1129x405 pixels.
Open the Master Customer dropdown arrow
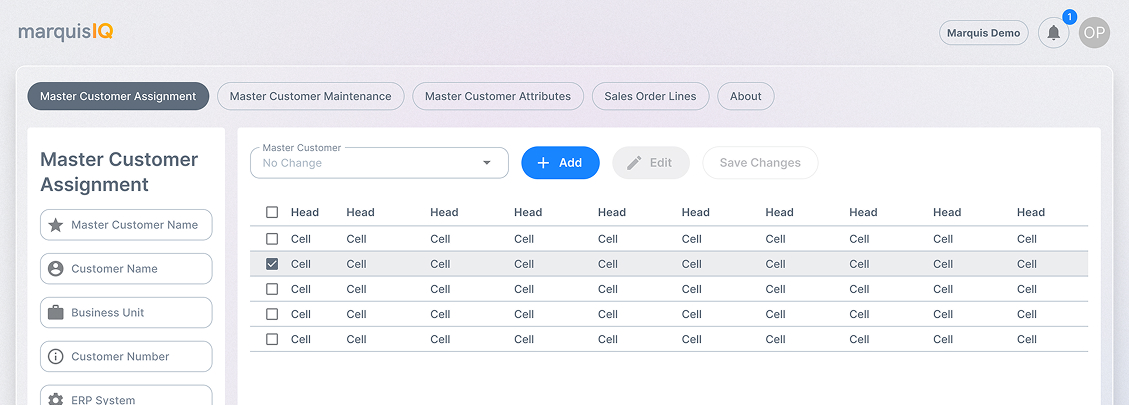[487, 163]
